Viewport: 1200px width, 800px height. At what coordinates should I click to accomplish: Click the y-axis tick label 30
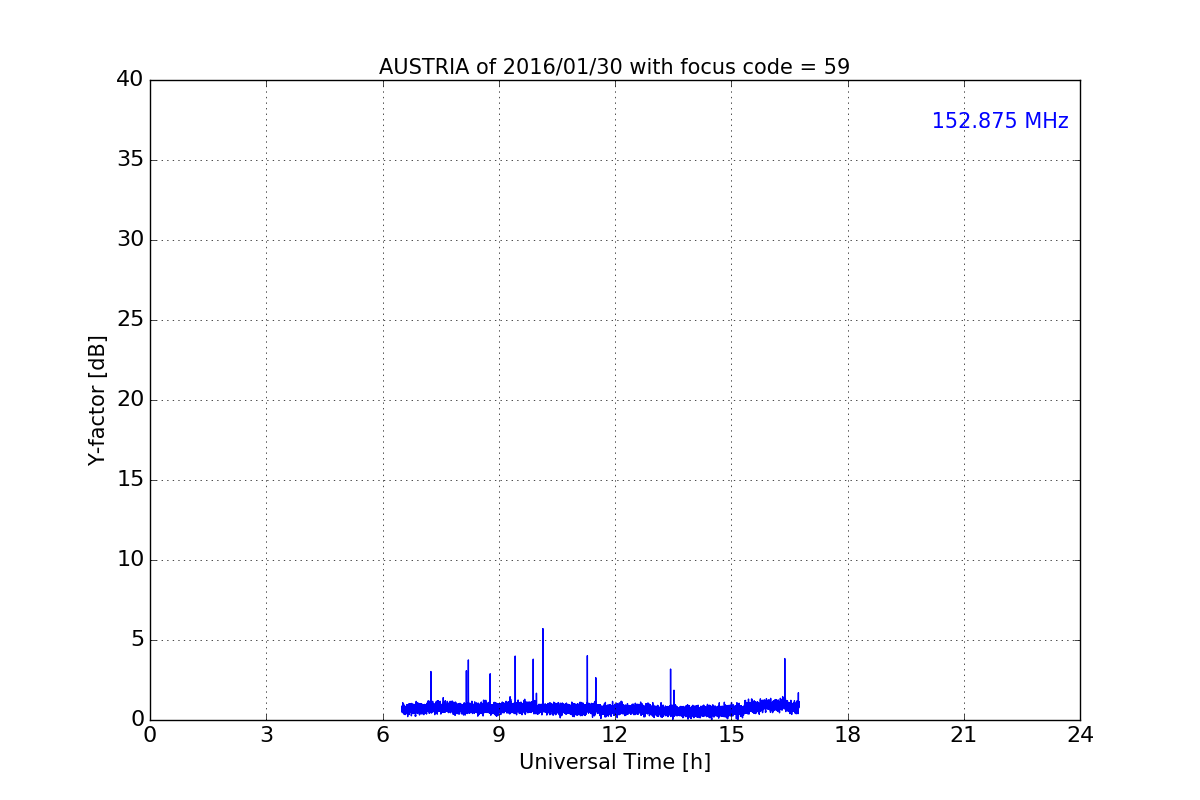point(130,240)
